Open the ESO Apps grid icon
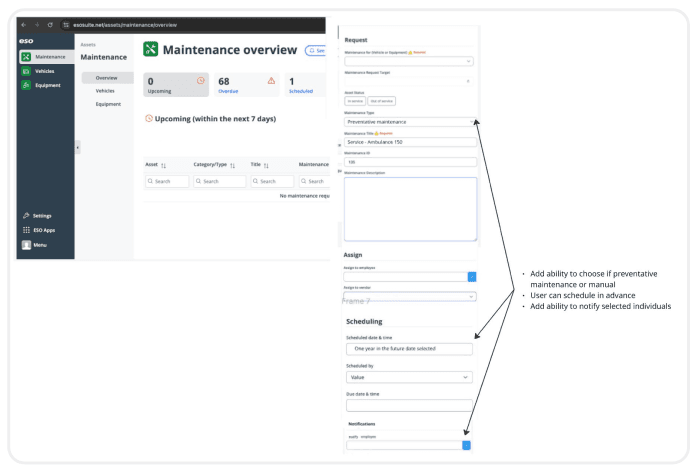694x474 pixels. tap(26, 230)
